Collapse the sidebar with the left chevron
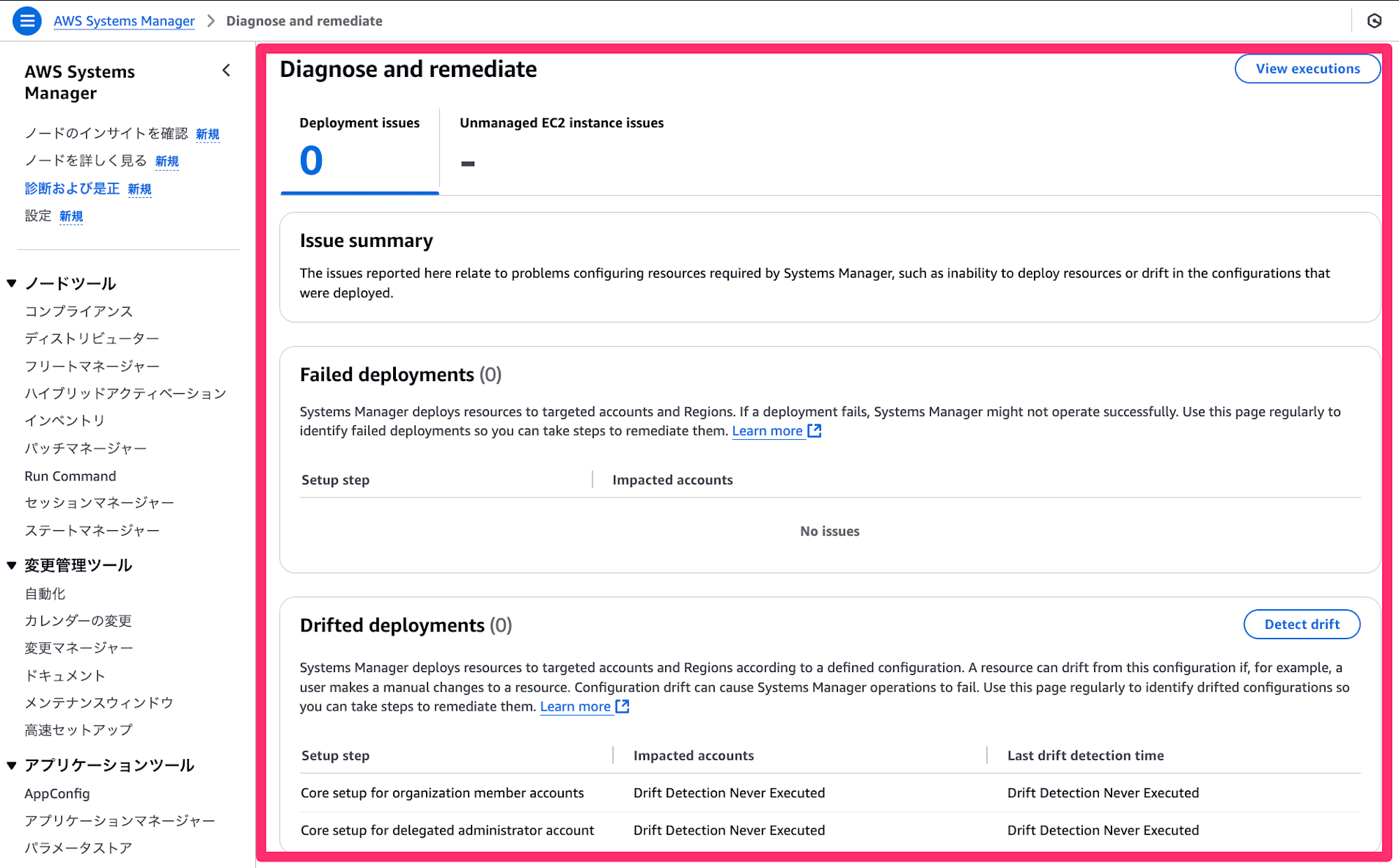Screen dimensions: 1399x868 coord(226,71)
